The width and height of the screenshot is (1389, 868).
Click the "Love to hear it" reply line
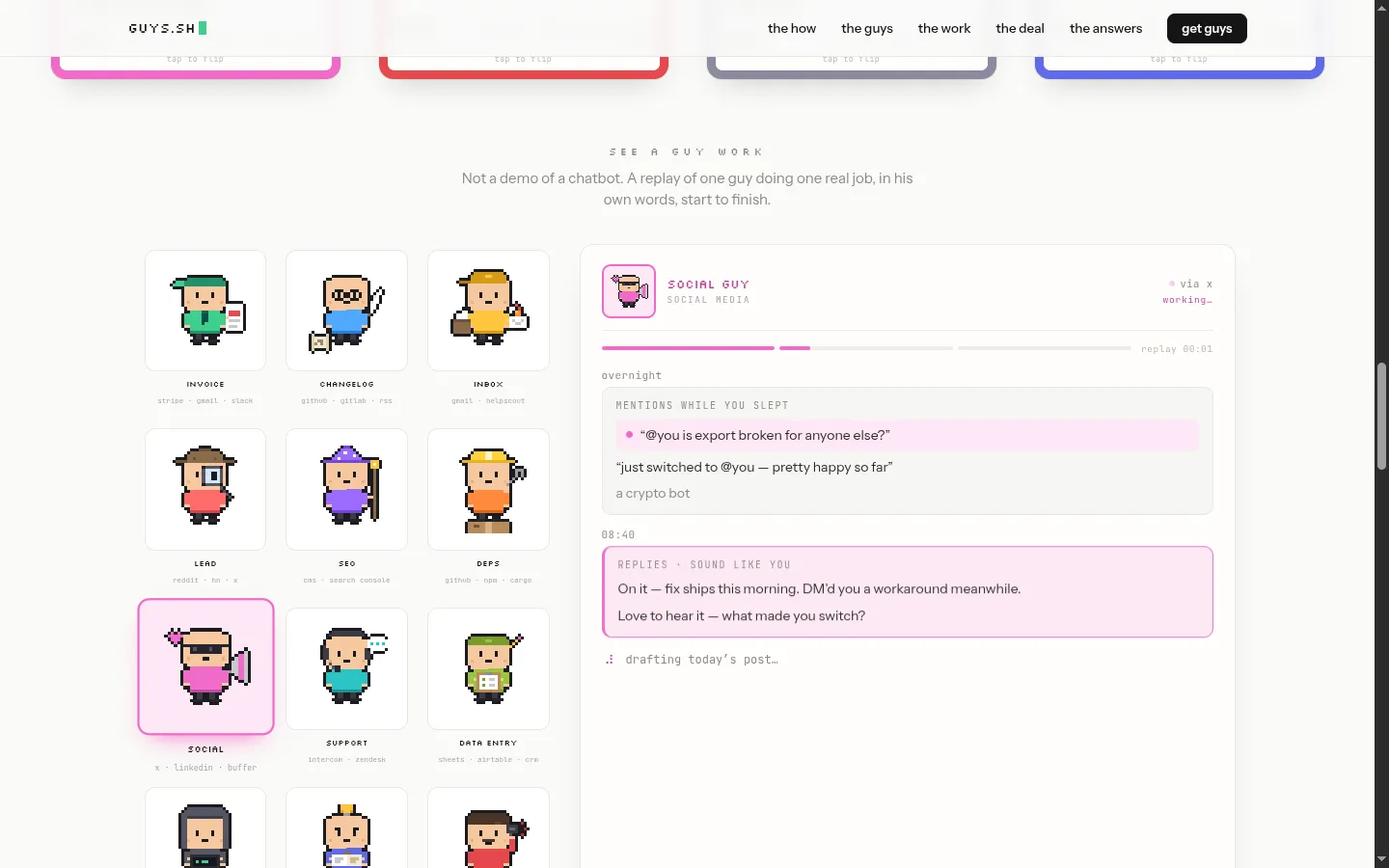742,616
